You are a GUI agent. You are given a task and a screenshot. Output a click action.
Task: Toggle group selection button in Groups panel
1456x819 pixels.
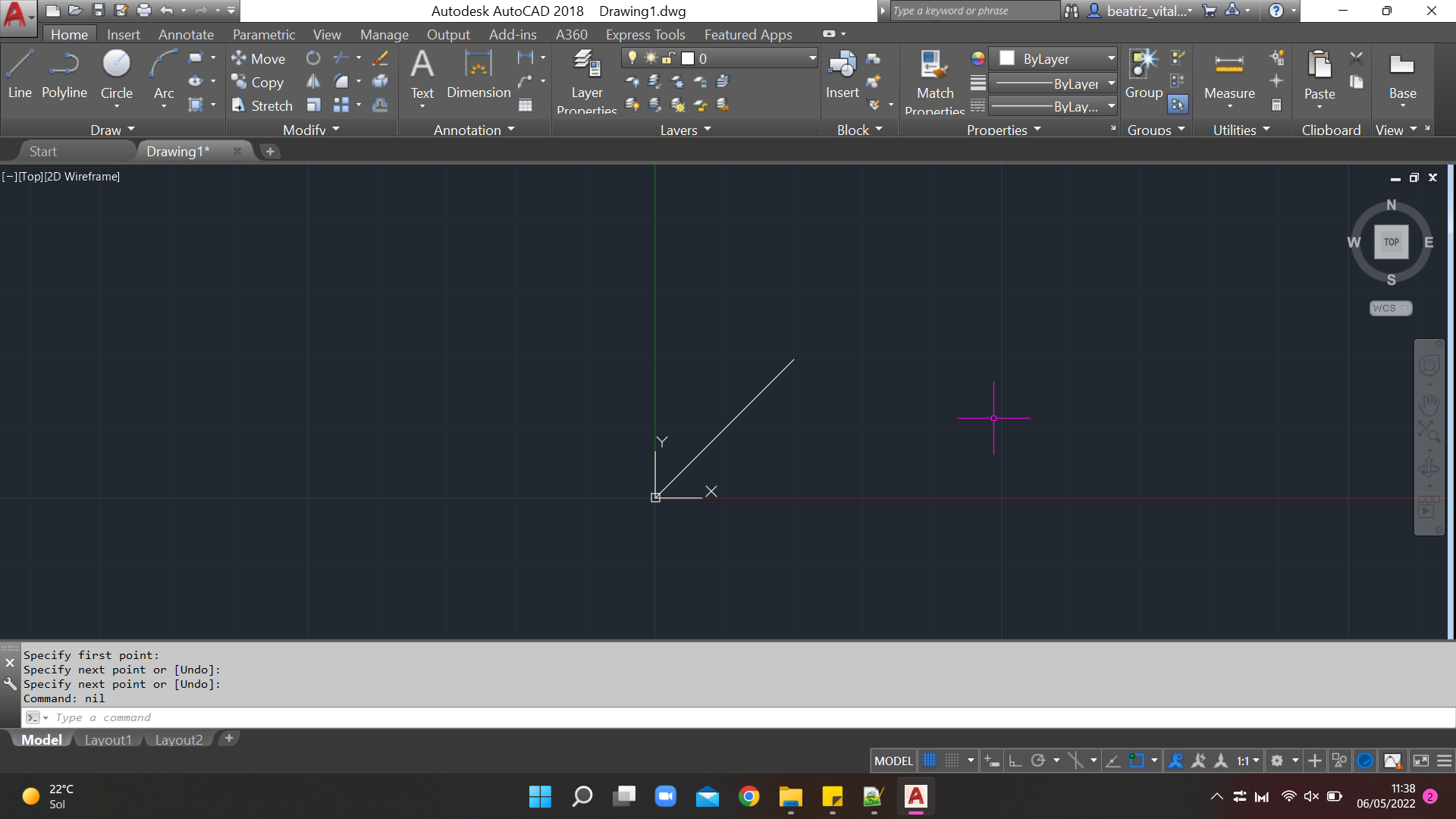pos(1178,105)
